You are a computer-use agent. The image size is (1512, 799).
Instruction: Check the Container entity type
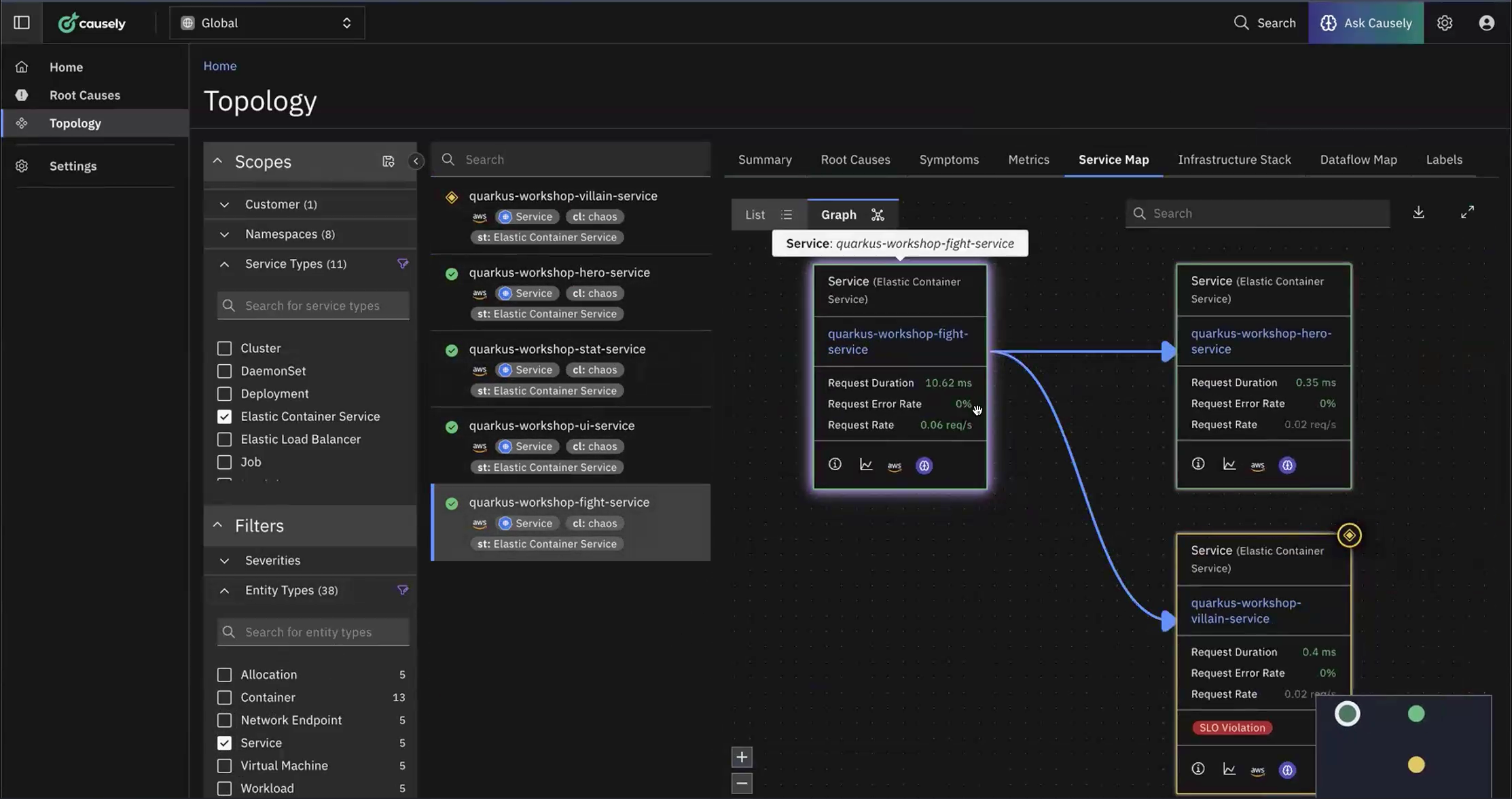click(x=224, y=698)
